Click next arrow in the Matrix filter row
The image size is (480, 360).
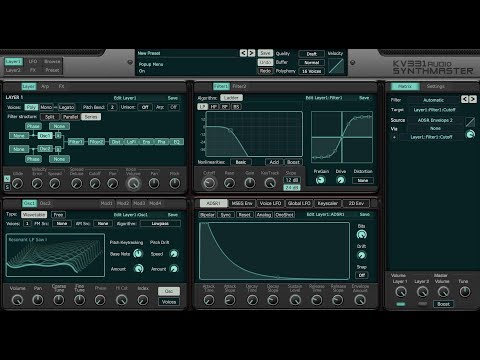tap(472, 99)
